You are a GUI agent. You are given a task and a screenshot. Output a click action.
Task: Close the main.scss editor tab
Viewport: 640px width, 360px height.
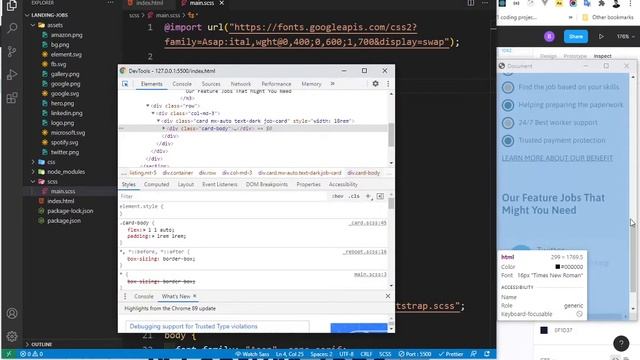click(222, 3)
